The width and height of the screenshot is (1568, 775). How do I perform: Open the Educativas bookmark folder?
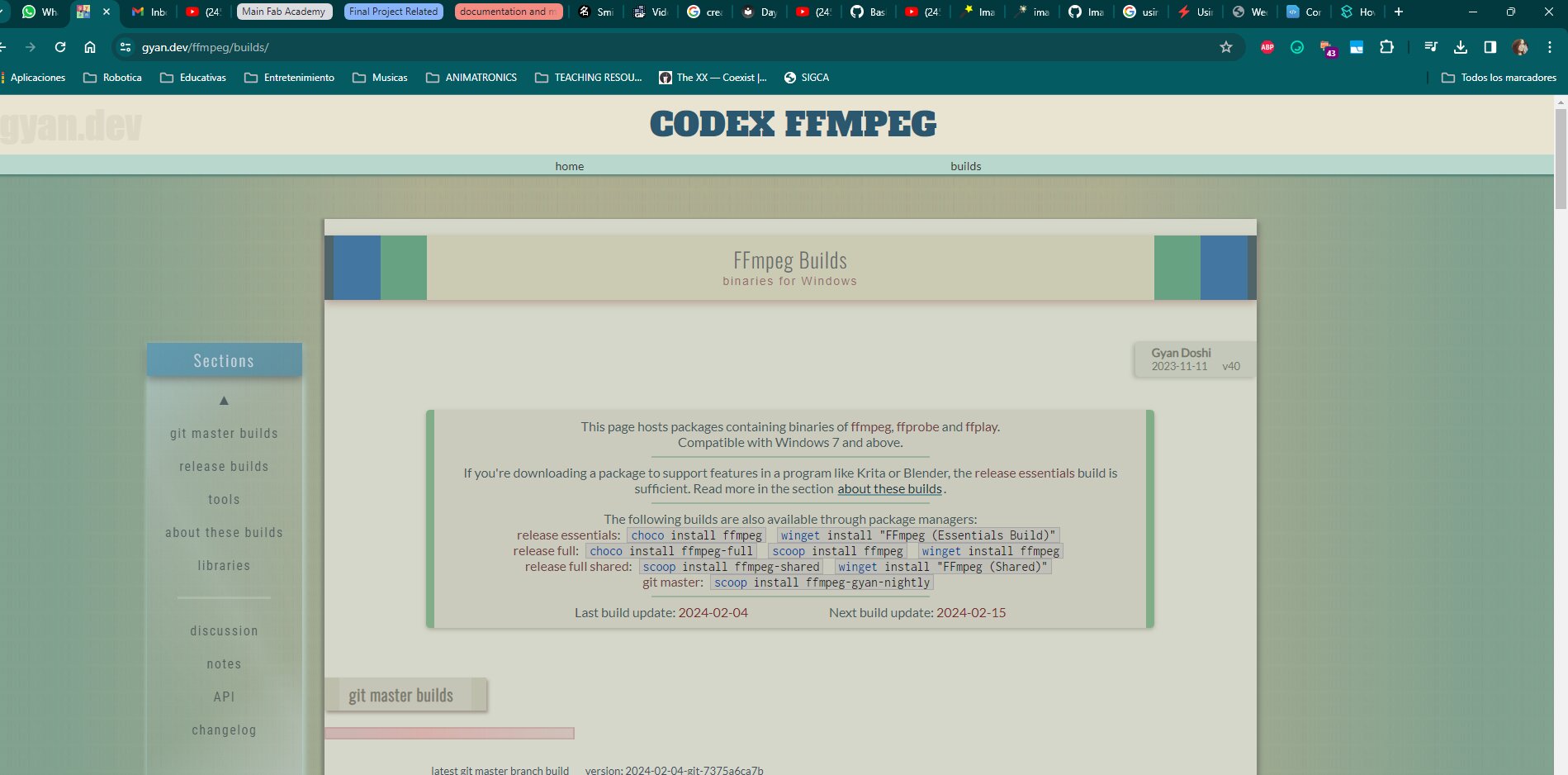point(193,78)
